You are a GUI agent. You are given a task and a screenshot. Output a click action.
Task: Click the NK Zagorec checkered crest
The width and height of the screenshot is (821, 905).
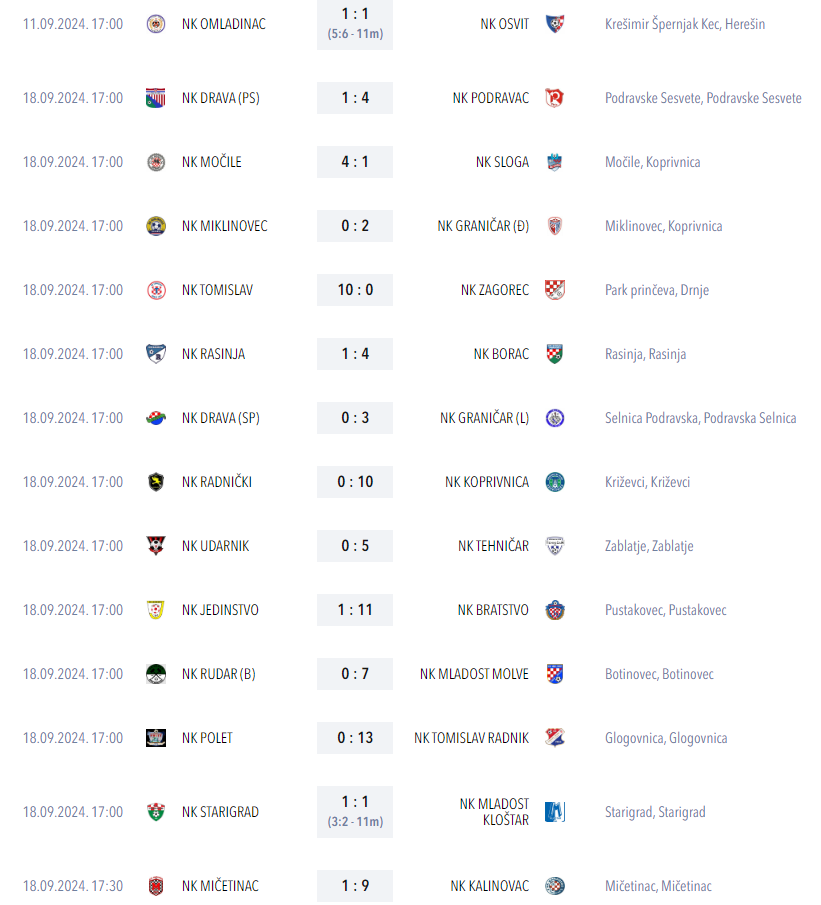click(x=555, y=290)
